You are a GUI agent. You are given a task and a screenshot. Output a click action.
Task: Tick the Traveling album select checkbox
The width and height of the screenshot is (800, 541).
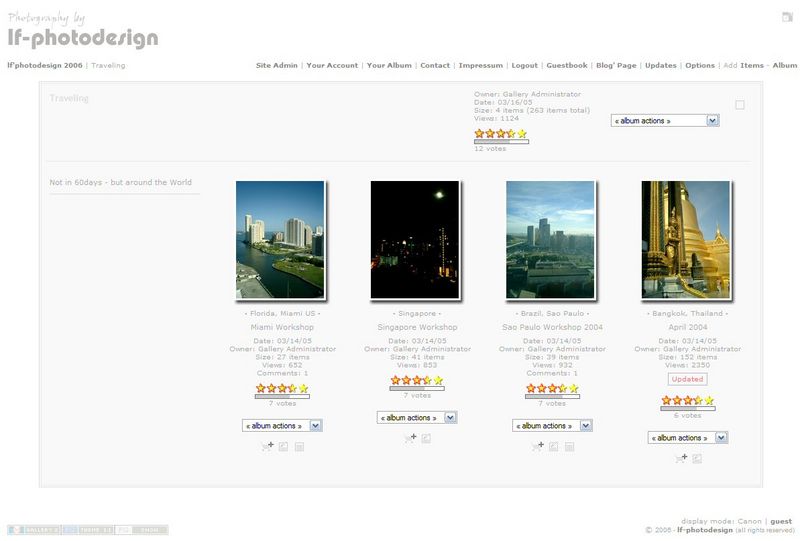(740, 105)
